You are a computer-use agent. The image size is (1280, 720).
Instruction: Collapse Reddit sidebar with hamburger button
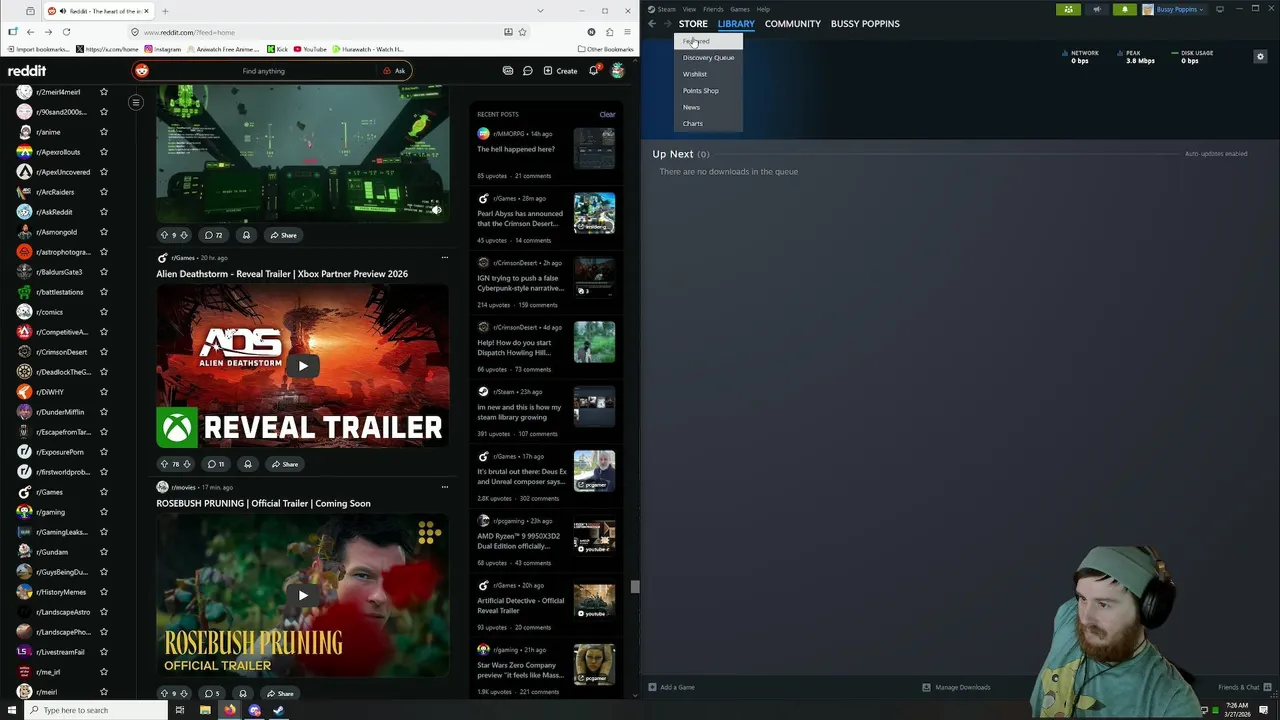[136, 102]
